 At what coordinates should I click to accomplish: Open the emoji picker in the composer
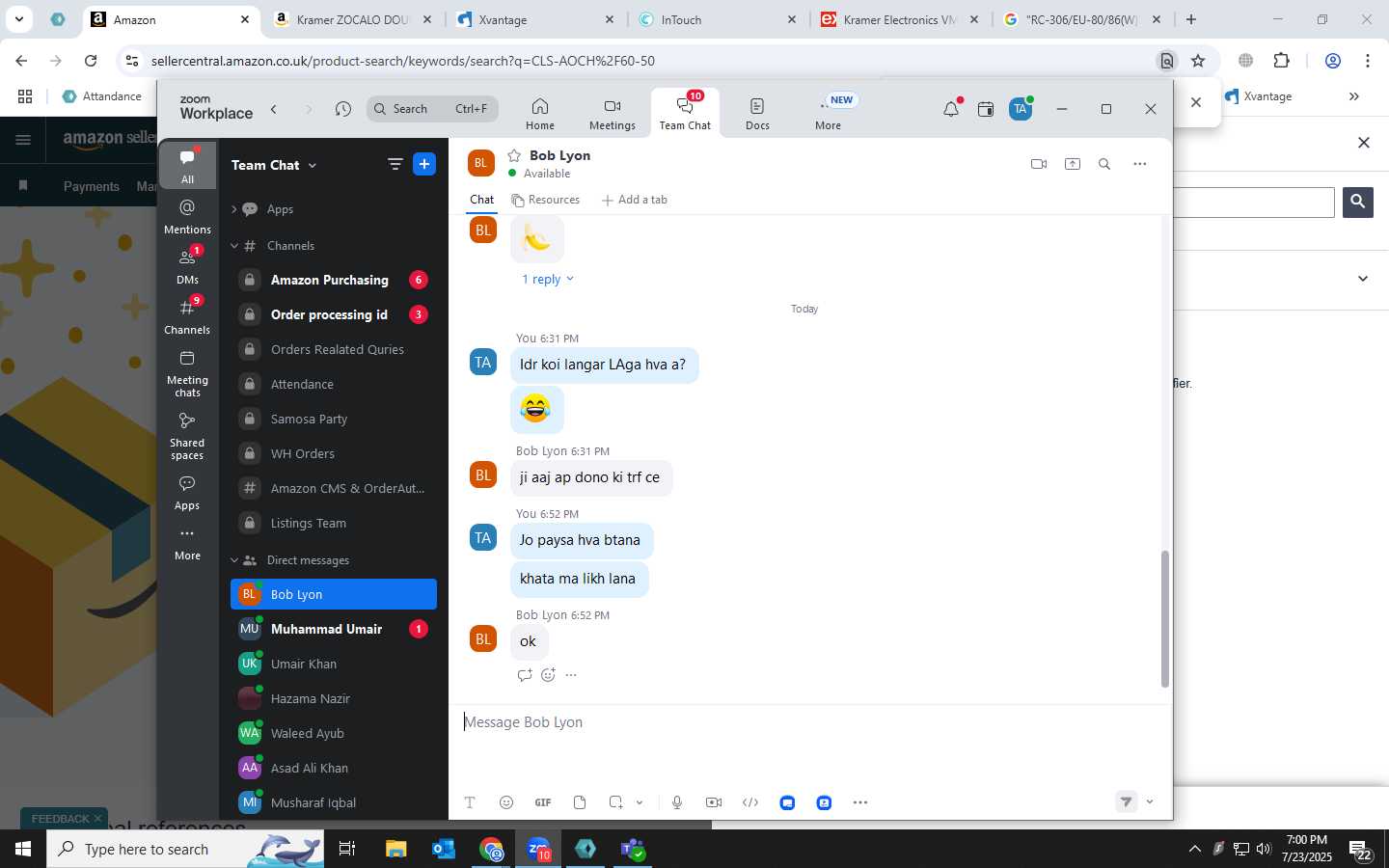click(505, 802)
